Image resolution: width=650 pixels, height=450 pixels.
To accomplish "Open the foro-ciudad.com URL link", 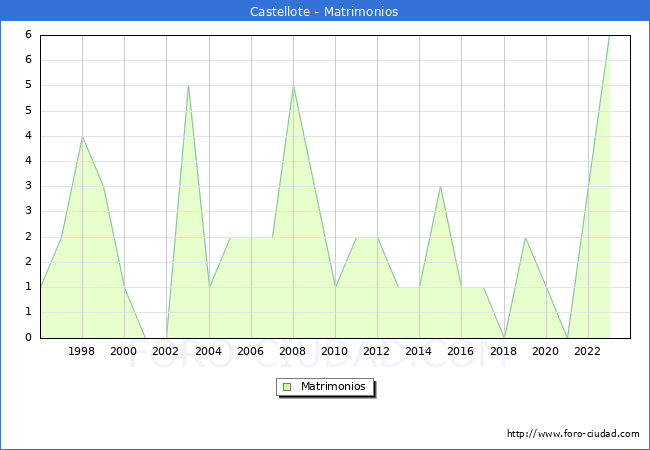I will (x=573, y=434).
